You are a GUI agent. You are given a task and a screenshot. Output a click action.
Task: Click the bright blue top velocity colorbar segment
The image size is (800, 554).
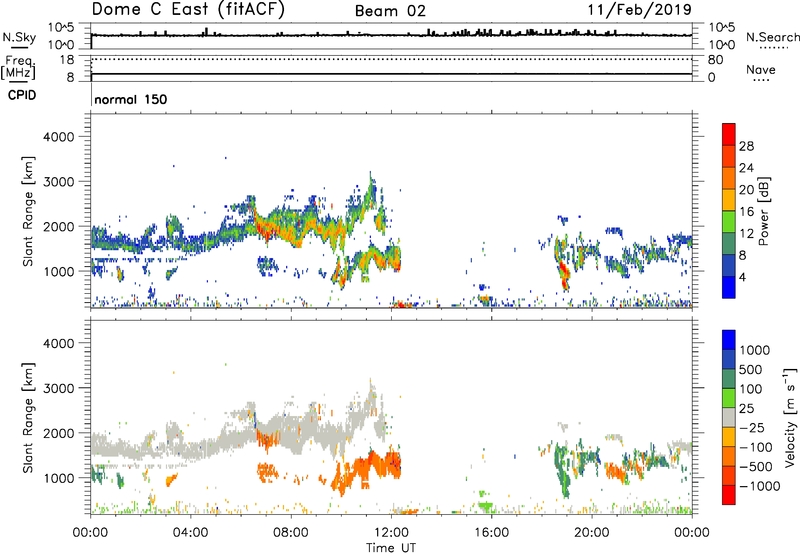coord(729,340)
